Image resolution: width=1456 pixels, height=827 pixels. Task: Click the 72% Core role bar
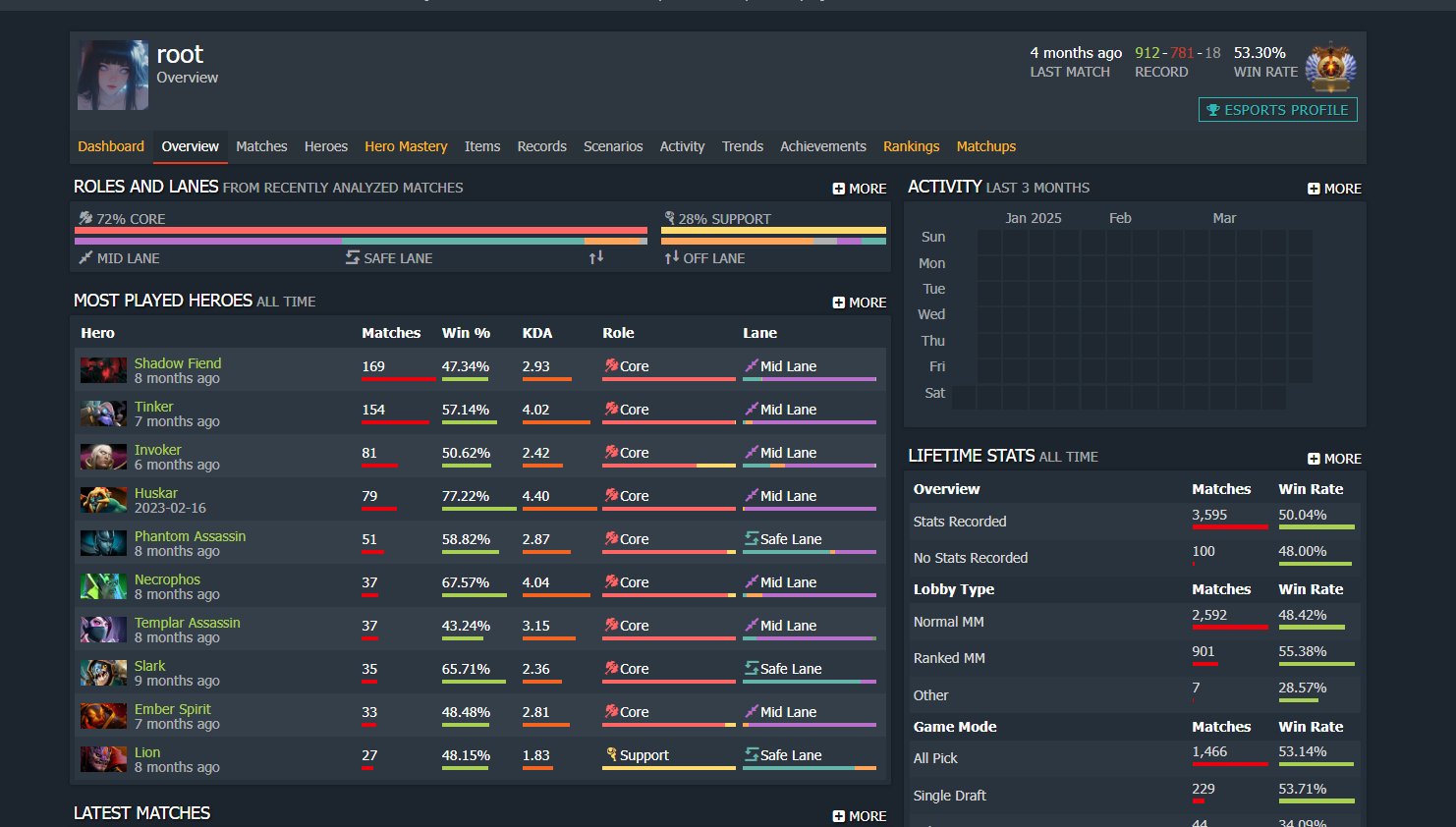tap(361, 231)
